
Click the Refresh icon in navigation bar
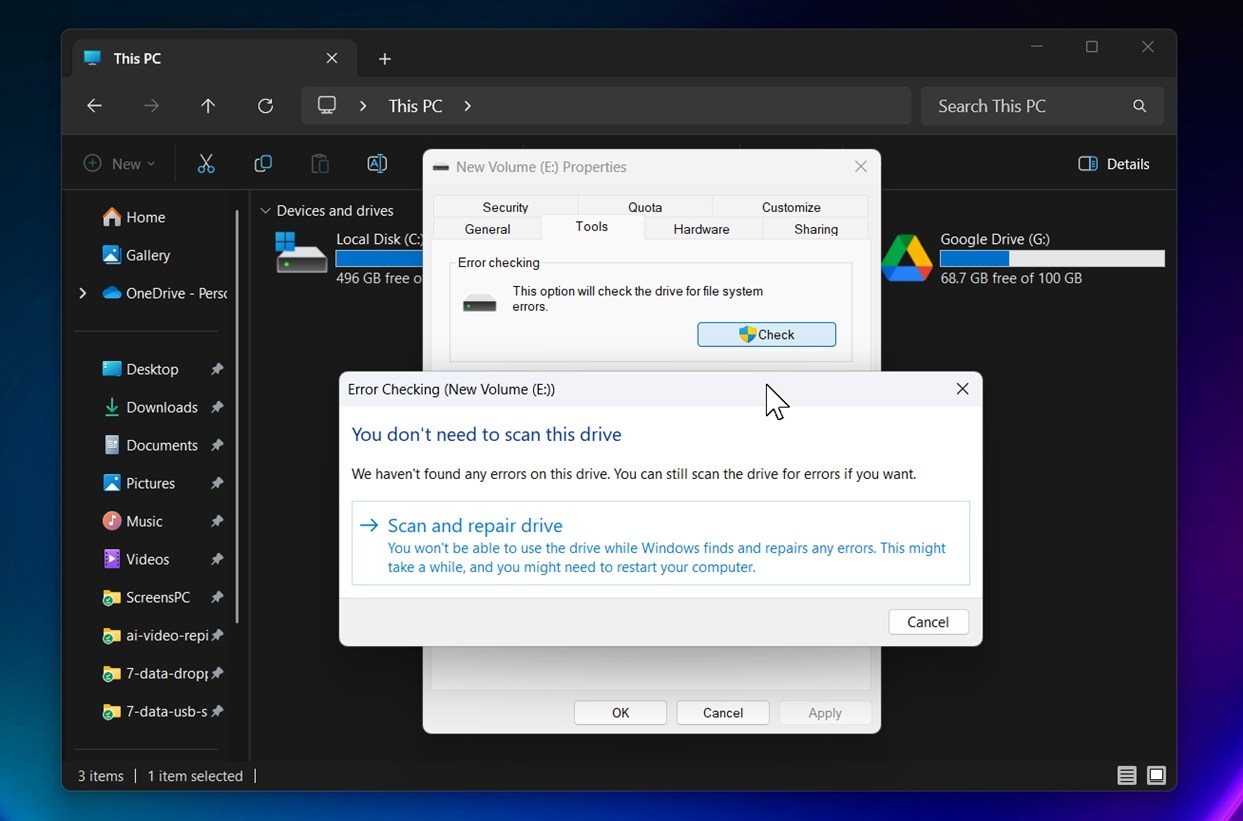pyautogui.click(x=265, y=106)
